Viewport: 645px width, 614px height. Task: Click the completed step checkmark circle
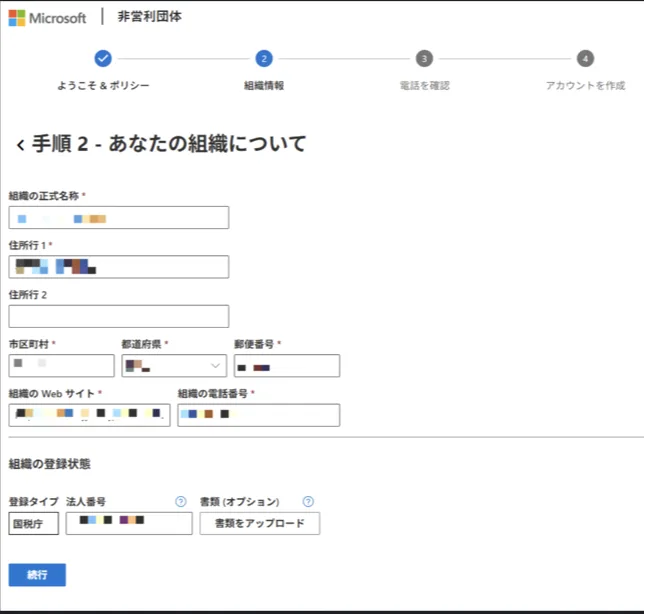click(x=103, y=58)
